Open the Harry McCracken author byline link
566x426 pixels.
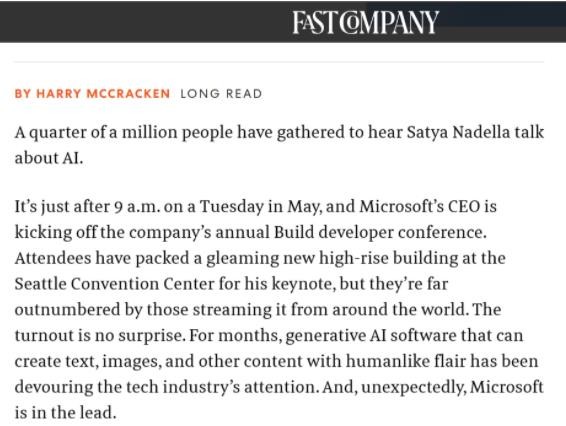pos(92,94)
